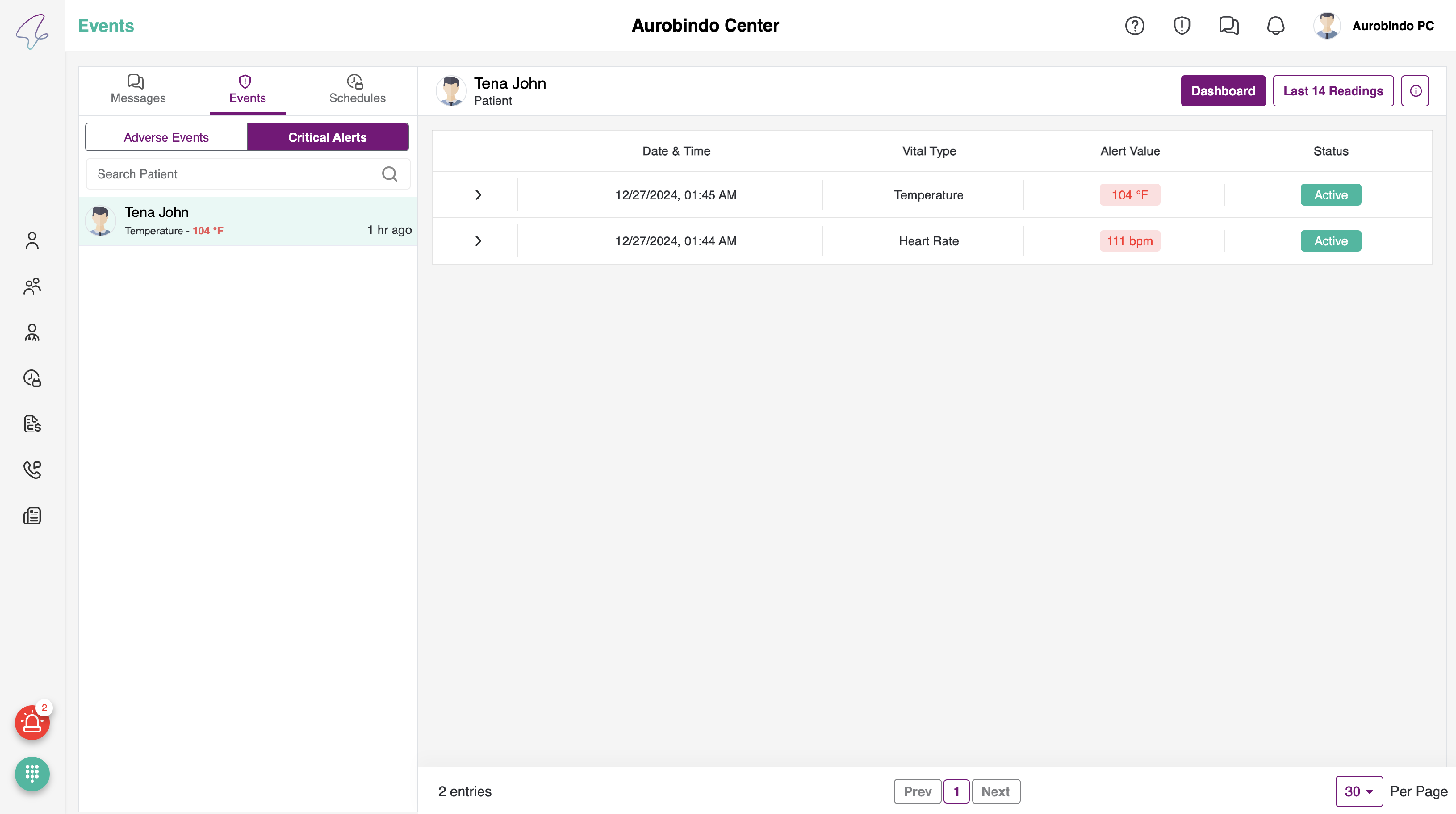Open the phone calls sidebar icon
Image resolution: width=1456 pixels, height=814 pixels.
pos(32,469)
